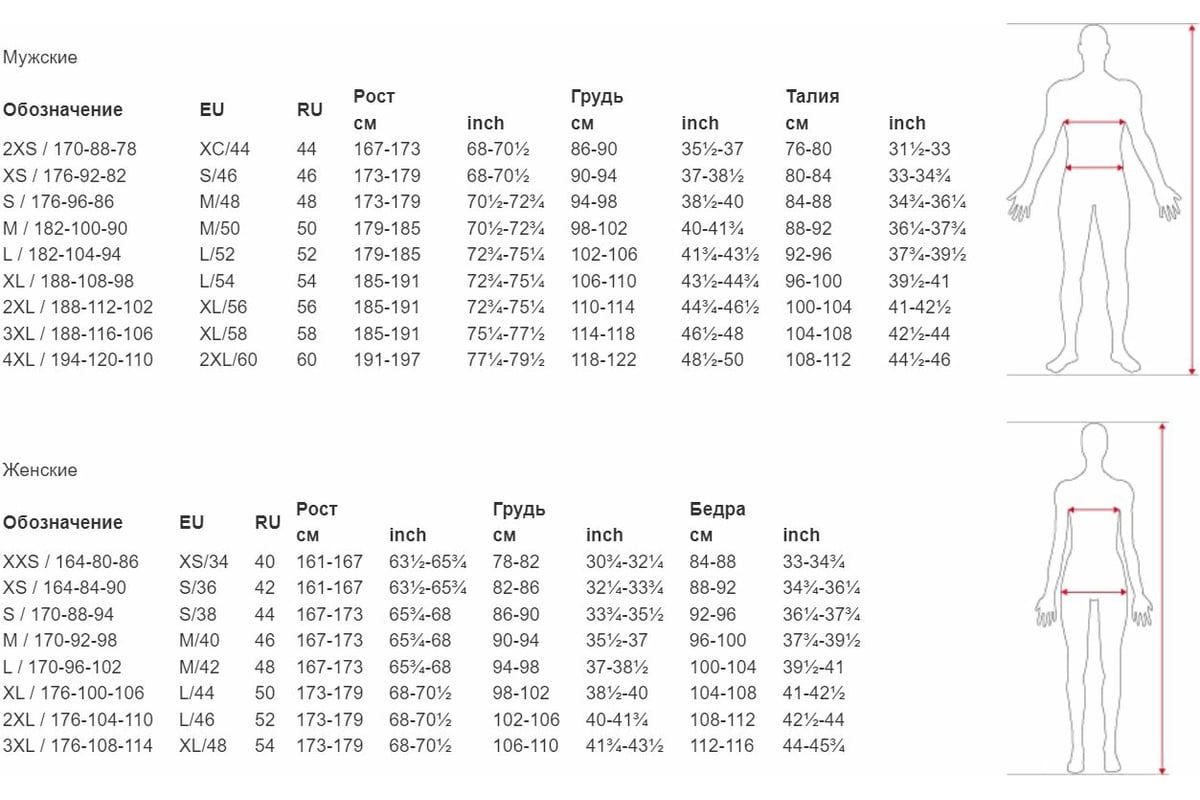Click the vertical height arrow beside female figure

pos(1162,598)
